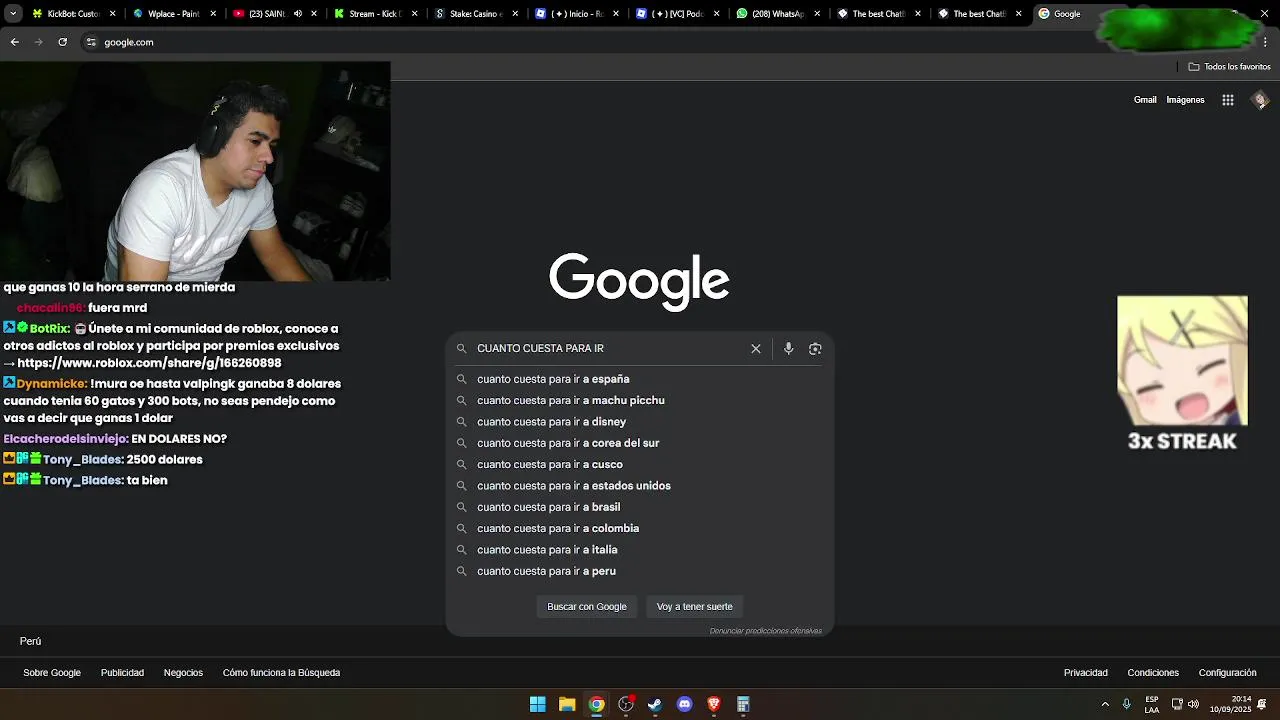Open Cómo funciona la Búsqueda link

282,673
